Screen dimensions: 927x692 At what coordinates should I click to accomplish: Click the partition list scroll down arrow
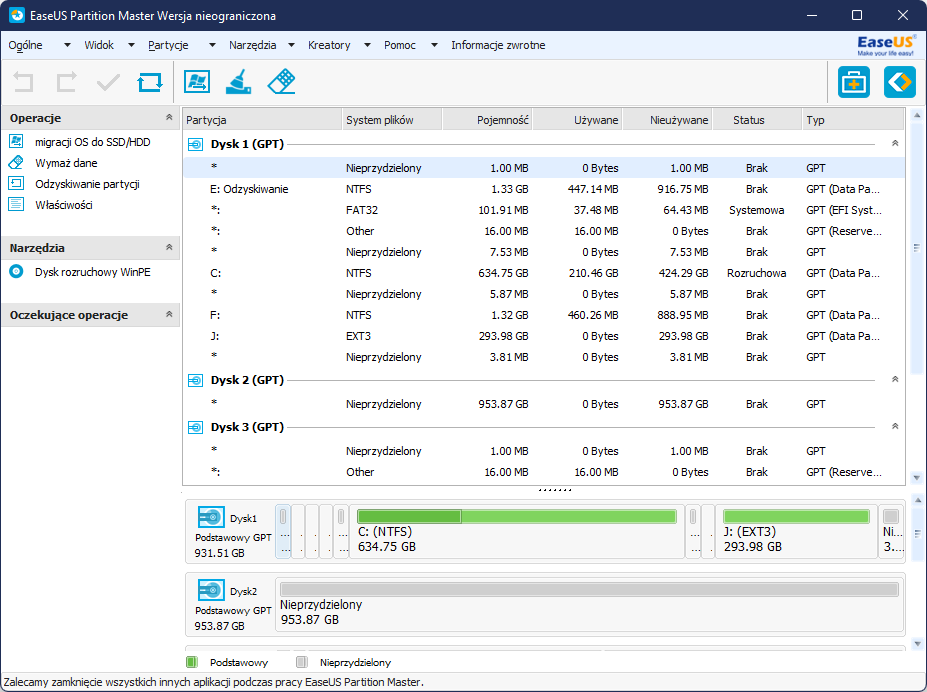coord(916,477)
